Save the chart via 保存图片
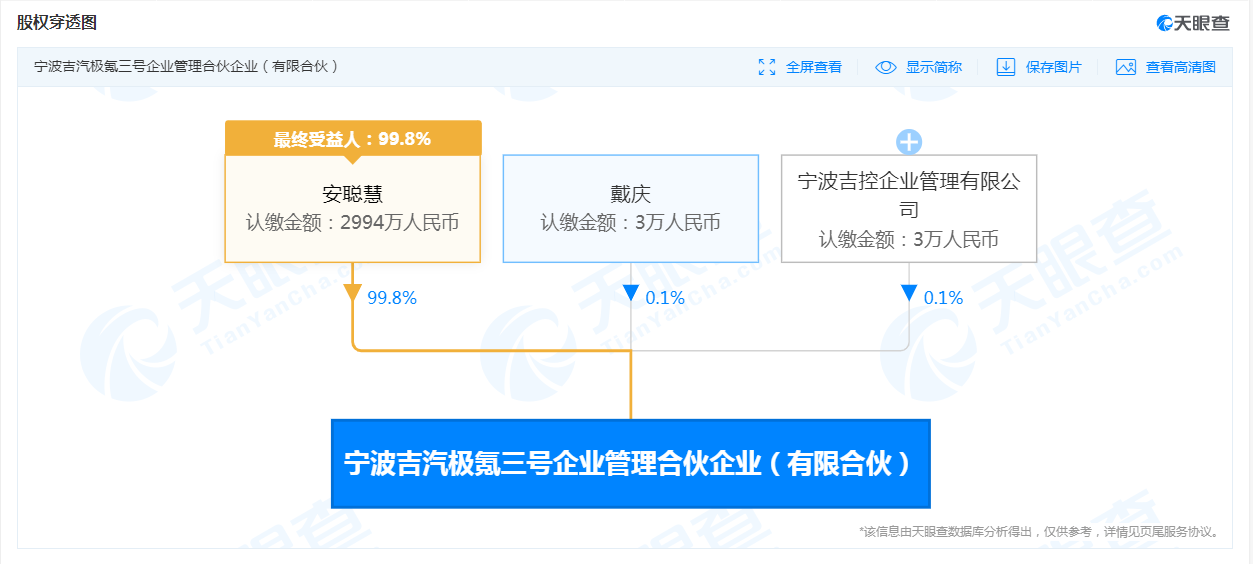The width and height of the screenshot is (1253, 564). coord(1053,67)
